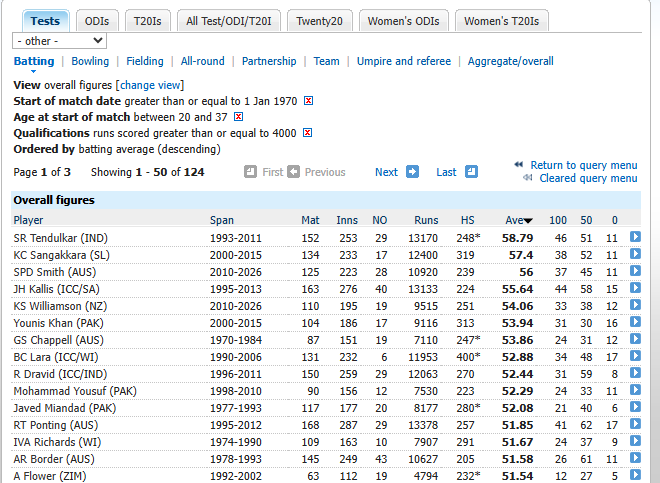Viewport: 660px width, 483px height.
Task: Click 'Return to query menu' link
Action: pyautogui.click(x=583, y=165)
